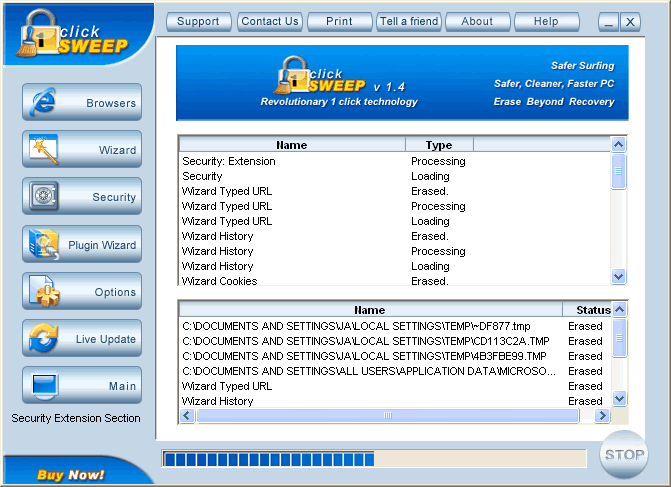Viewport: 671px width, 487px height.
Task: Stop the sweep with the STOP button
Action: (x=624, y=454)
